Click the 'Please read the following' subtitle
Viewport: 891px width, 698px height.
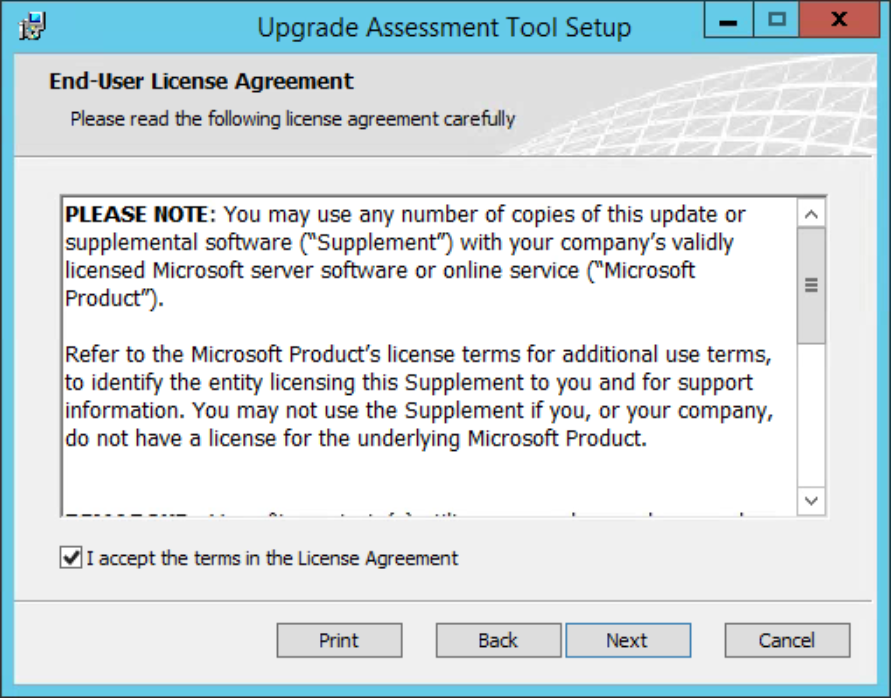(293, 119)
